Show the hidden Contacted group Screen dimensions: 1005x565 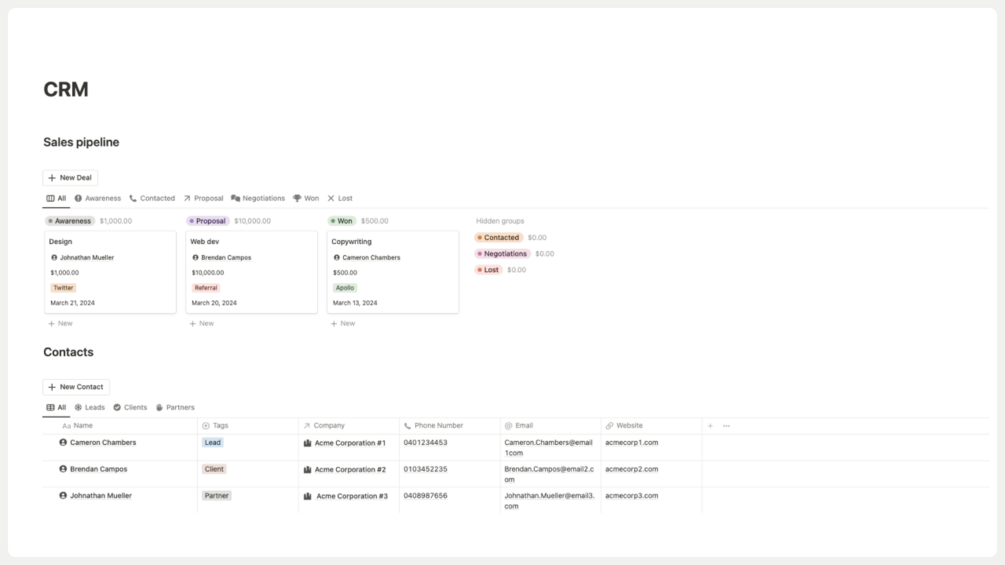[498, 238]
